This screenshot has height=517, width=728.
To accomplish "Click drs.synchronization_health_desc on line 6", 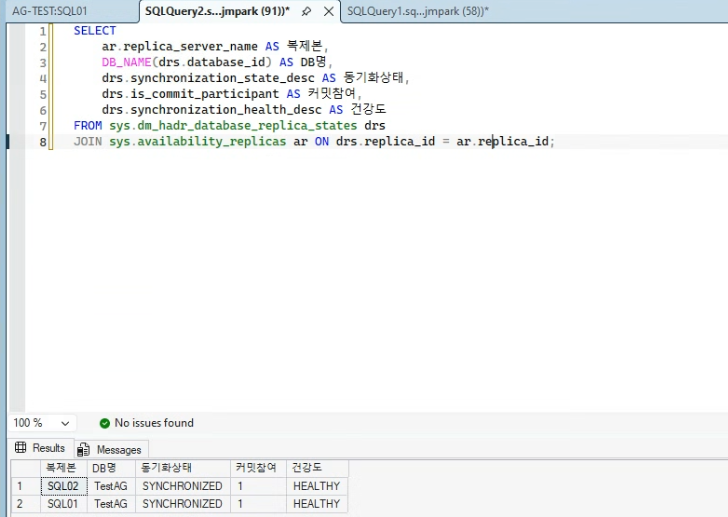I will pyautogui.click(x=212, y=110).
